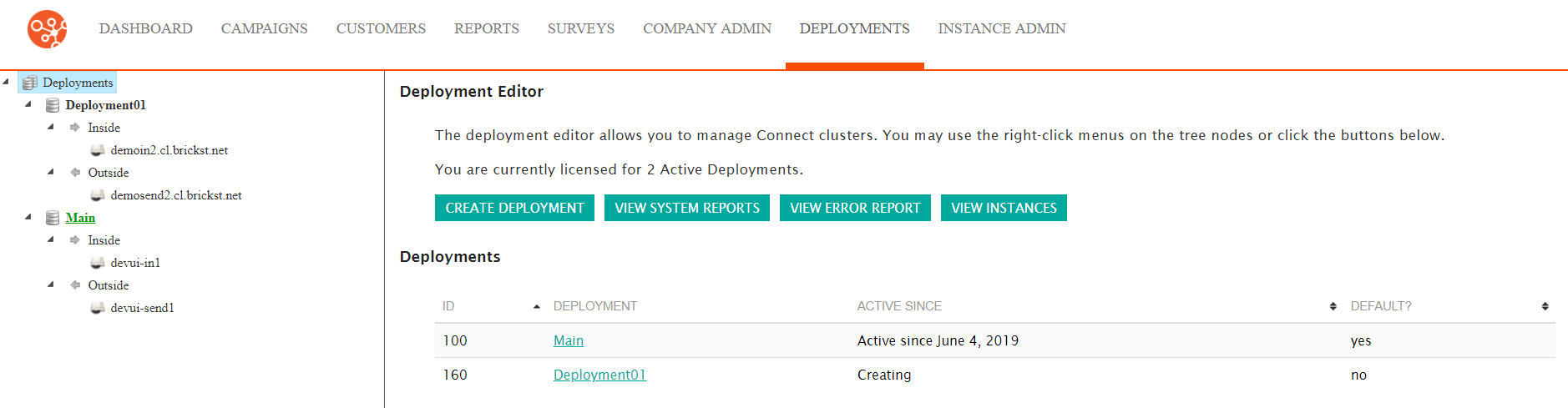Image resolution: width=1568 pixels, height=408 pixels.
Task: Select demoin2.cl.brickst.net tree item
Action: pyautogui.click(x=169, y=150)
